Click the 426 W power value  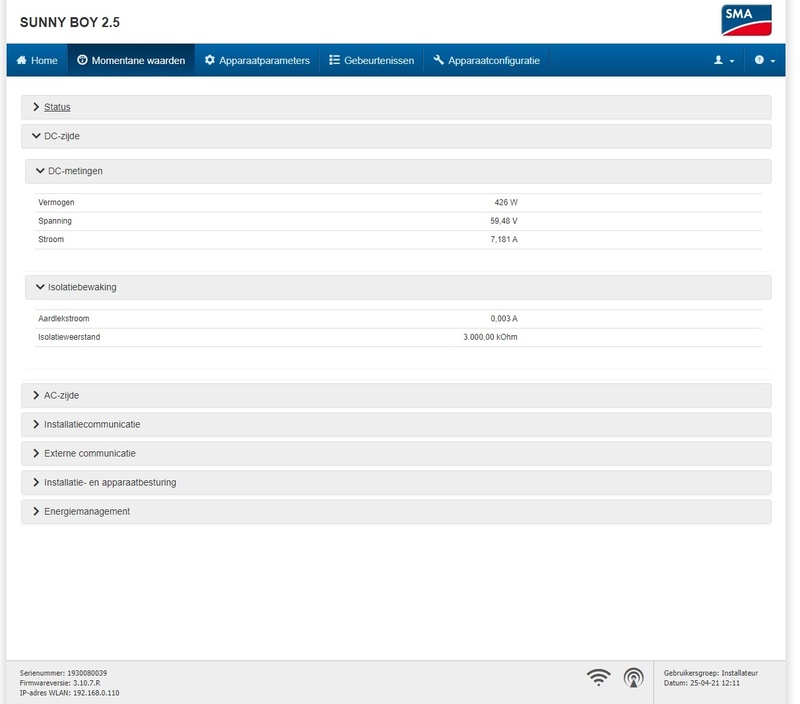[506, 203]
